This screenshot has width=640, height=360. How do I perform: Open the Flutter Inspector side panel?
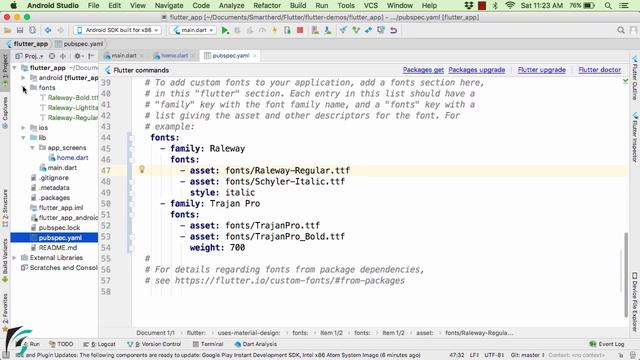point(635,137)
